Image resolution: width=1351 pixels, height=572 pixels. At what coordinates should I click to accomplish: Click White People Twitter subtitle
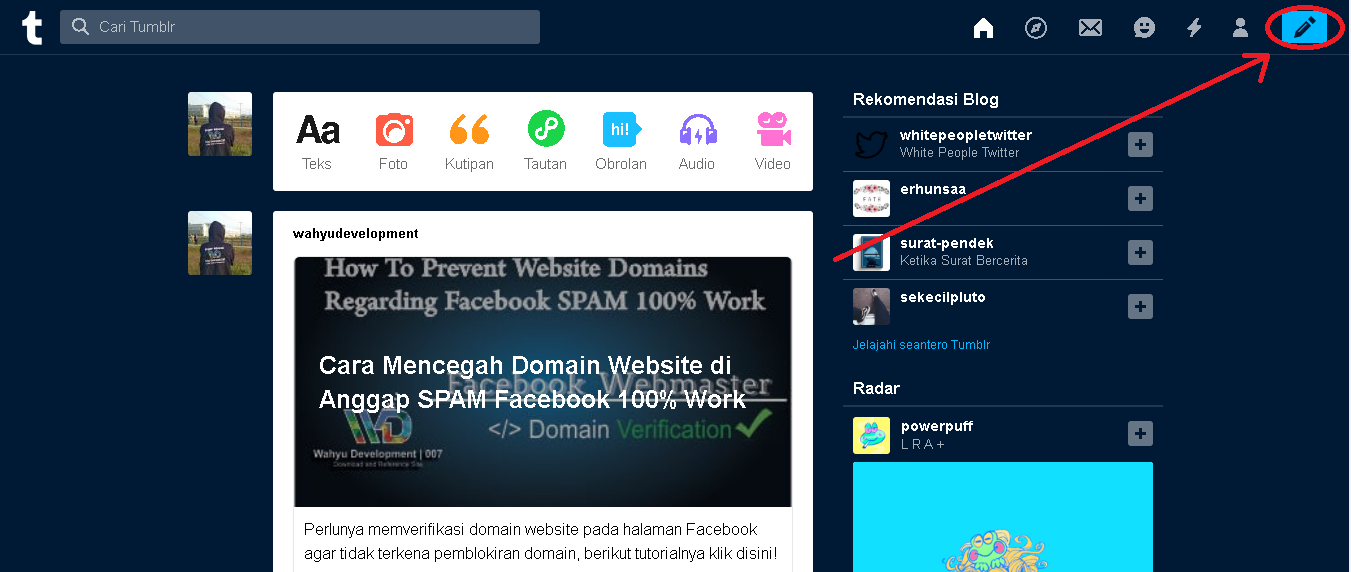click(960, 153)
